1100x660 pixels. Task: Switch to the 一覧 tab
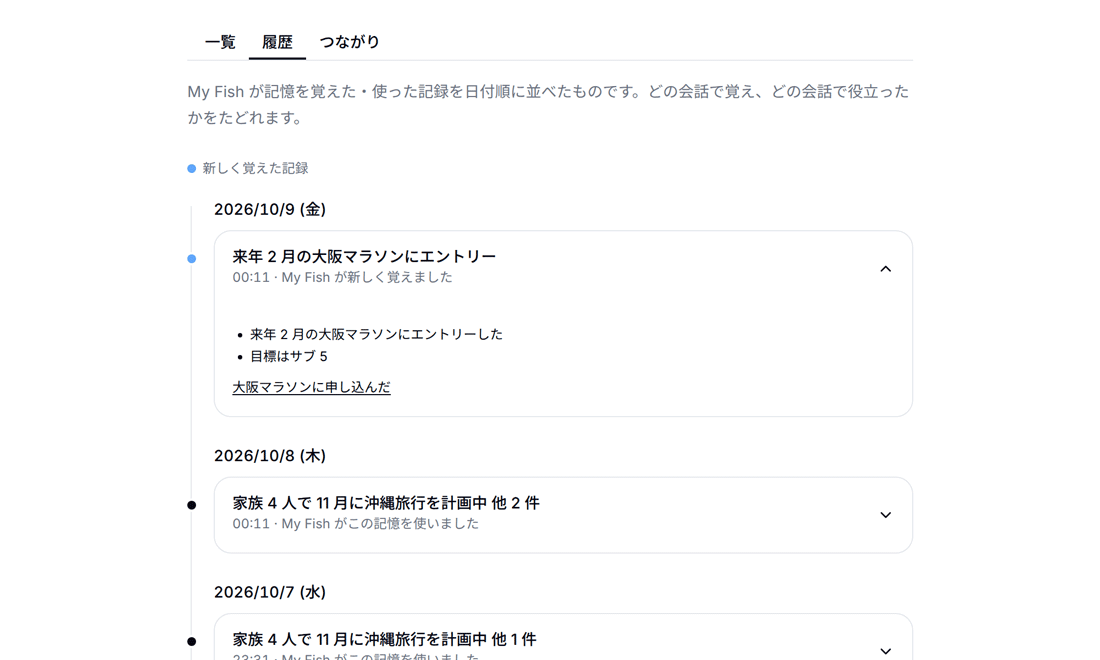pos(220,42)
